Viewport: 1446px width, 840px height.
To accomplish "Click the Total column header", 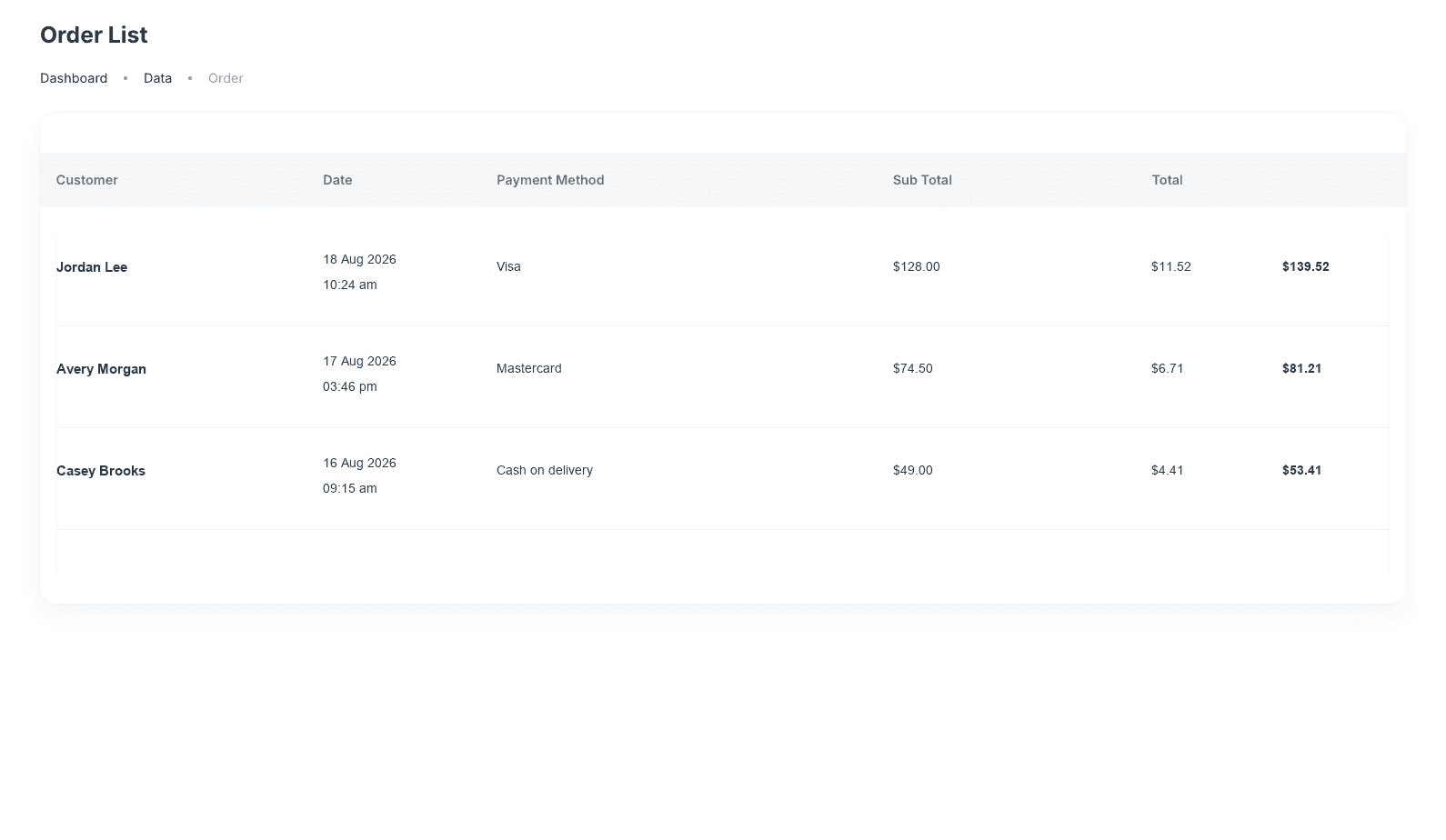I will click(1167, 180).
